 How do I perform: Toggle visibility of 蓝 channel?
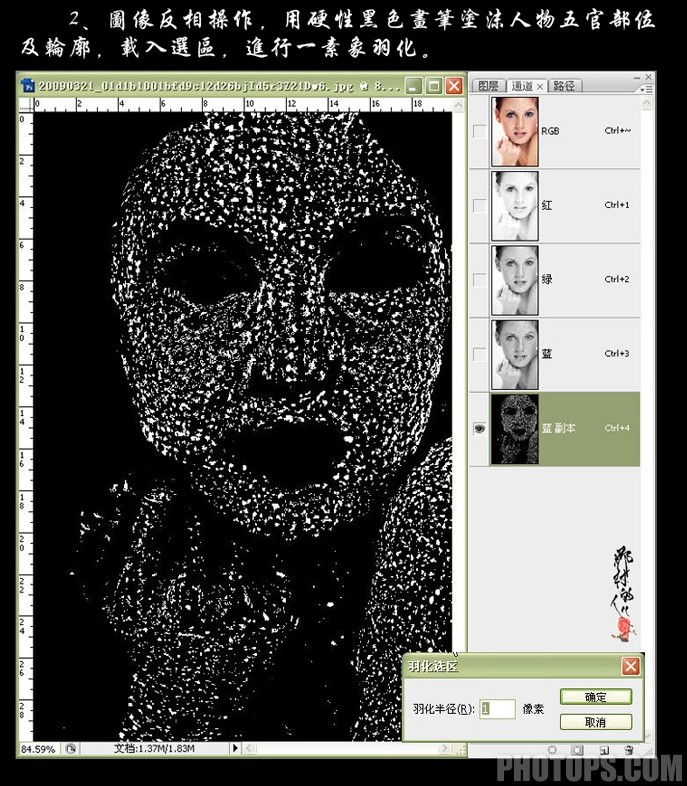480,354
